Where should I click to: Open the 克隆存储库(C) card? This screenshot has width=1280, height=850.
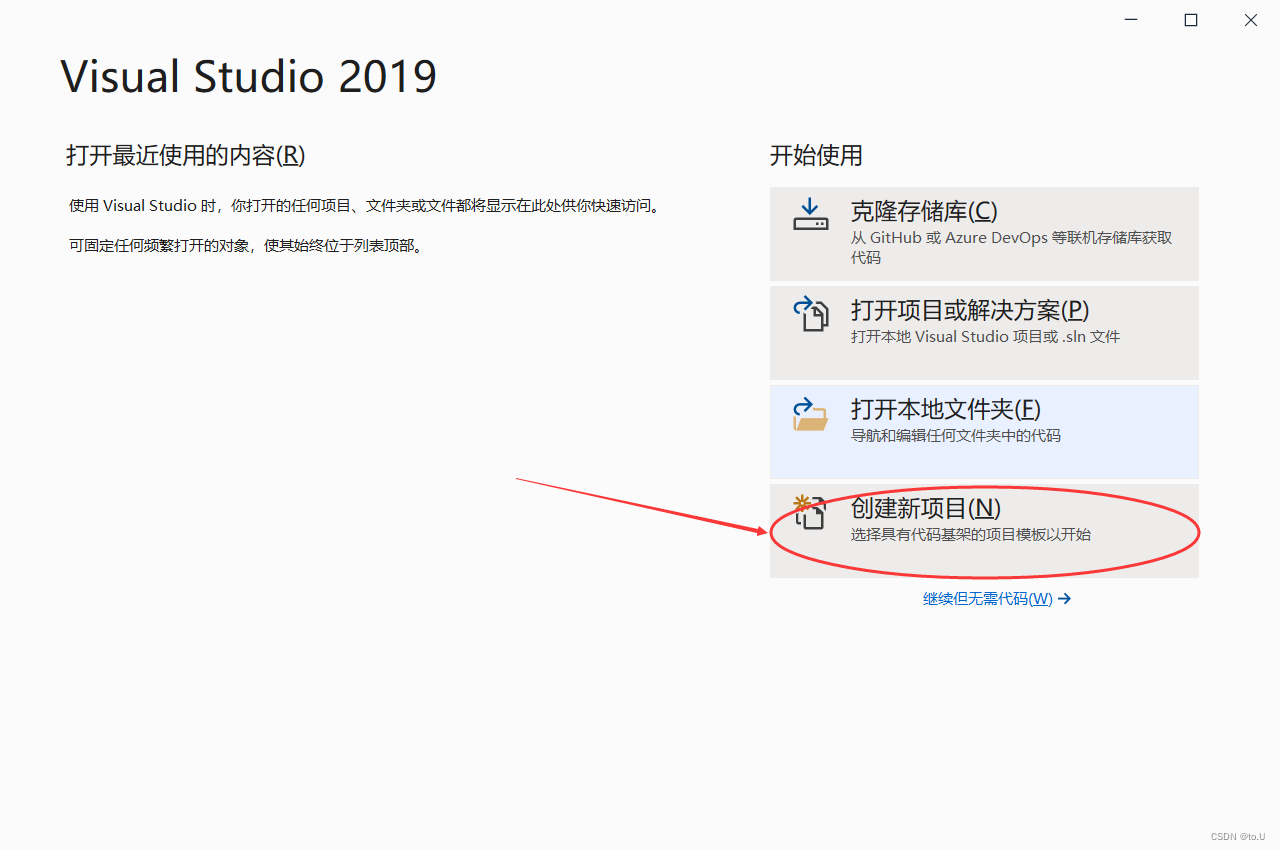click(x=984, y=234)
